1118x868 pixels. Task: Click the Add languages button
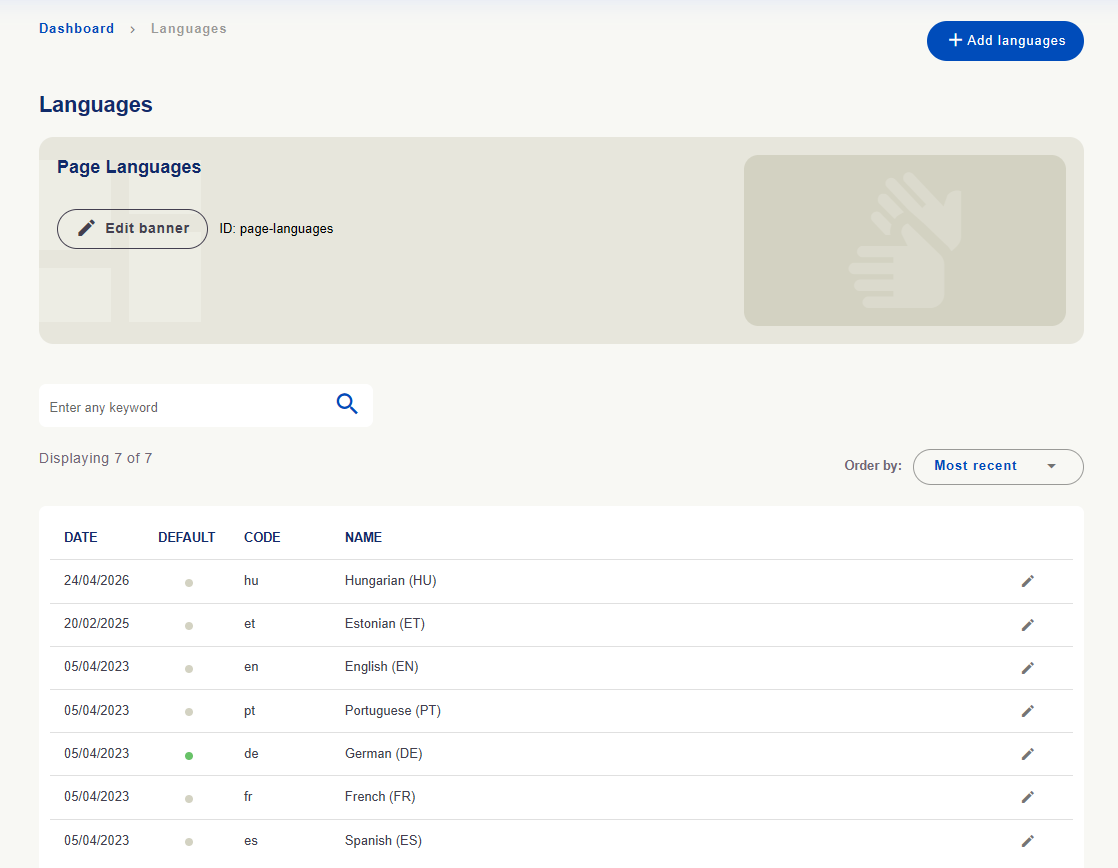coord(1005,41)
